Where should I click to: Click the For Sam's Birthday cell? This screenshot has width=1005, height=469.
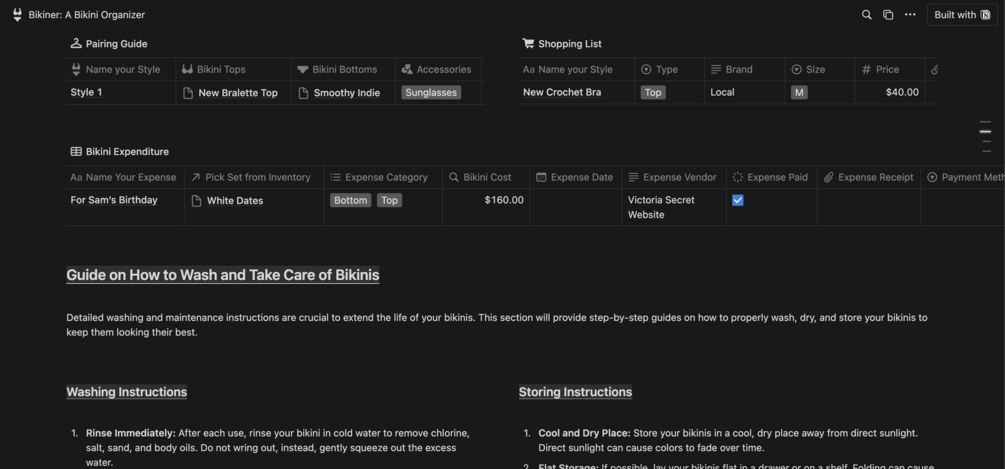pyautogui.click(x=124, y=207)
